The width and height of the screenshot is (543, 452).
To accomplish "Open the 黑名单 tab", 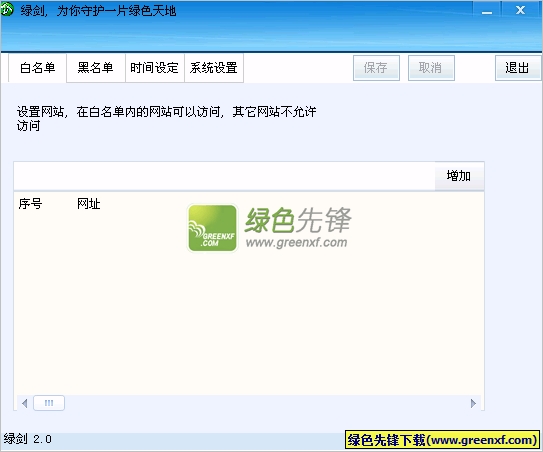I will (x=96, y=68).
